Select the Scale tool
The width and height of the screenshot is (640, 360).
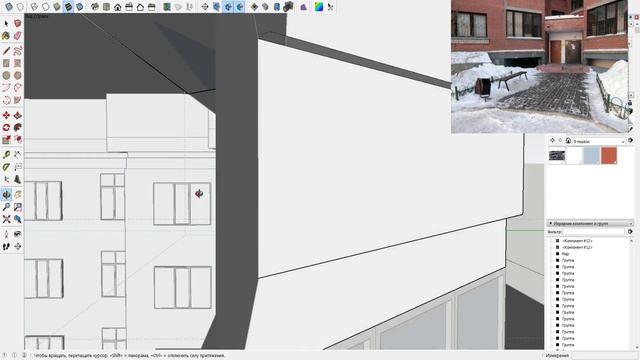[6, 140]
